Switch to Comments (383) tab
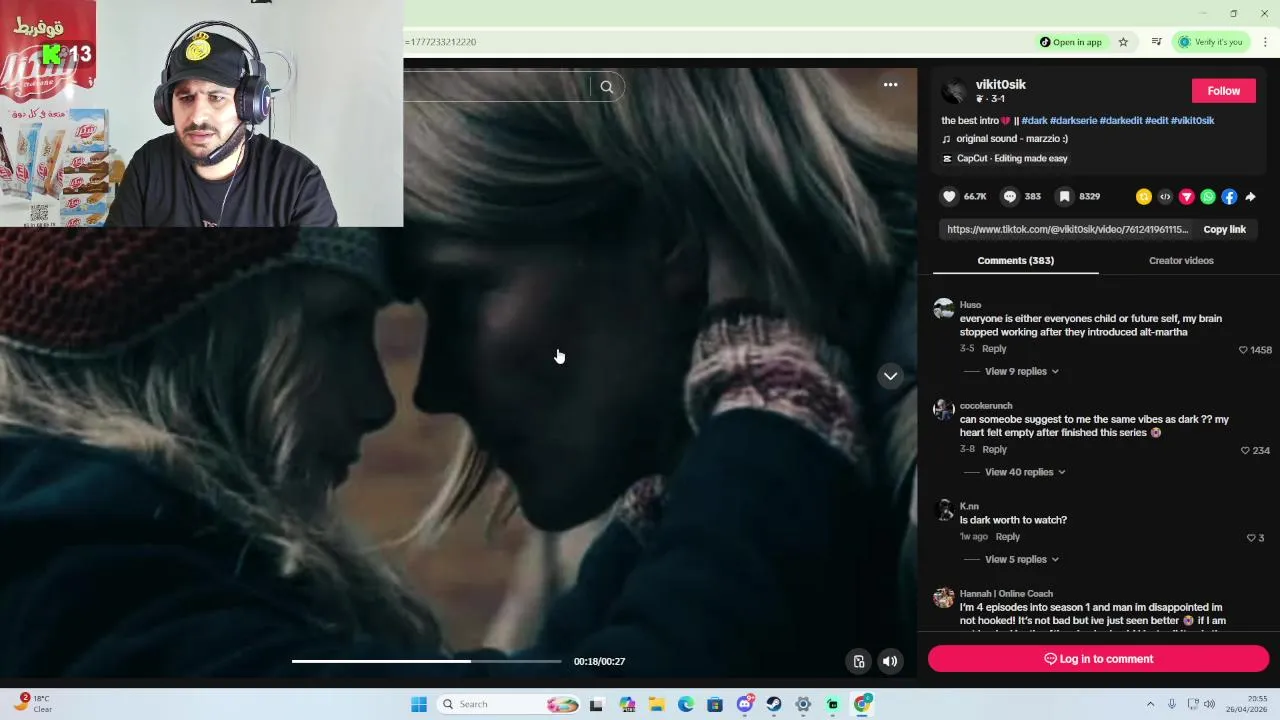The height and width of the screenshot is (720, 1280). [x=1015, y=261]
